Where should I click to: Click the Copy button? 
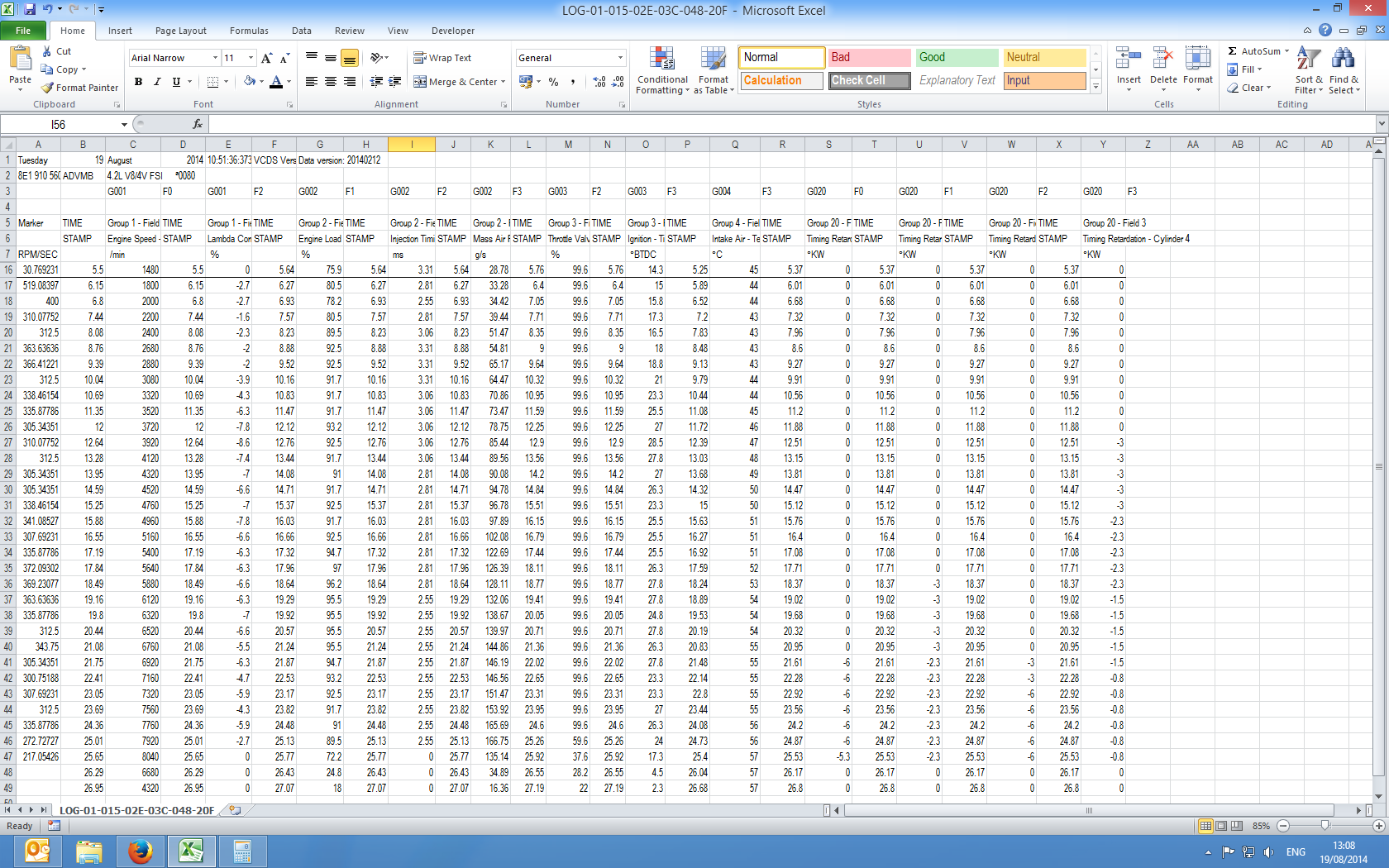point(63,69)
